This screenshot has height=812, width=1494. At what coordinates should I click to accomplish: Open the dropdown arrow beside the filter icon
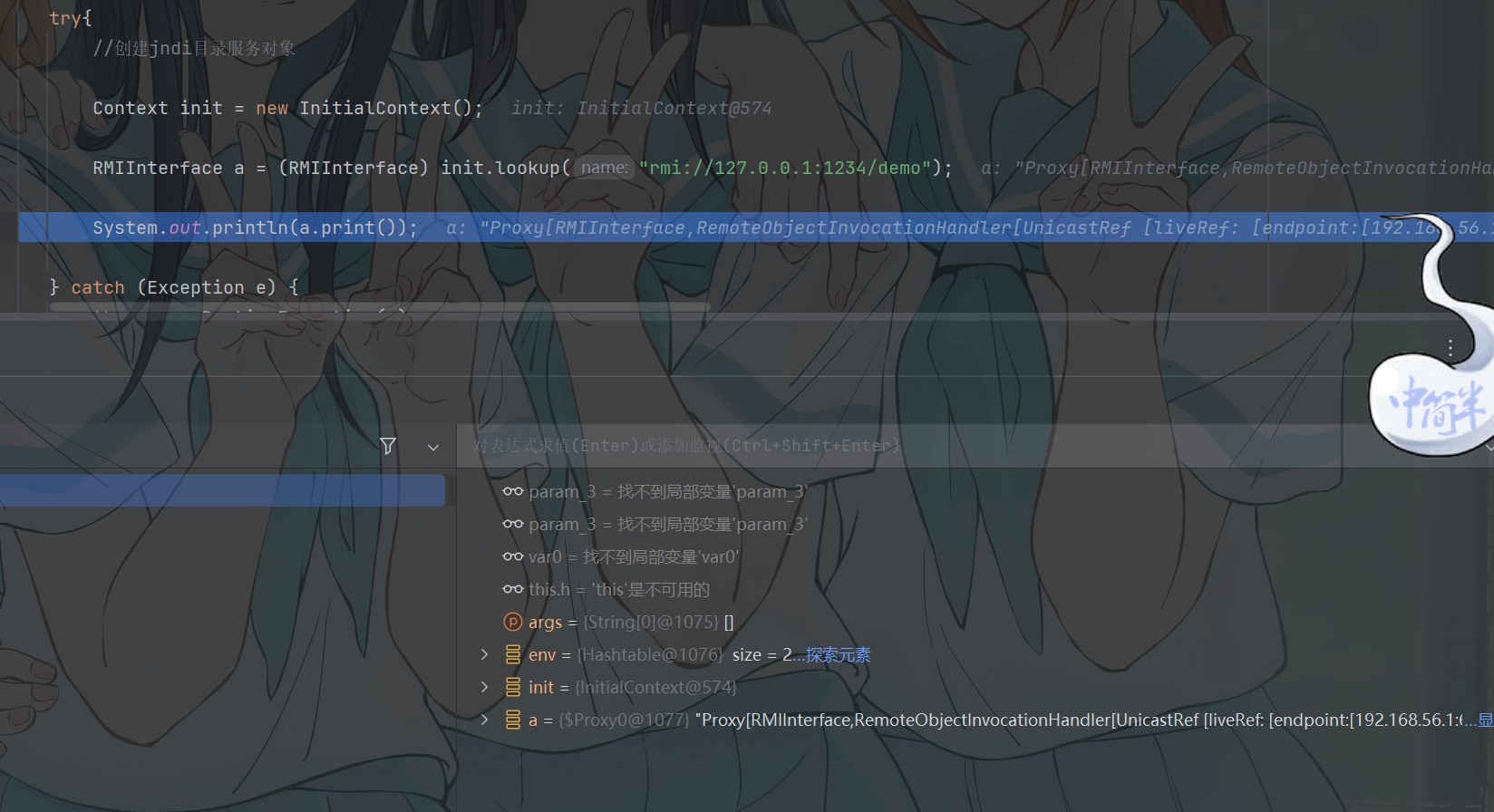coord(433,447)
